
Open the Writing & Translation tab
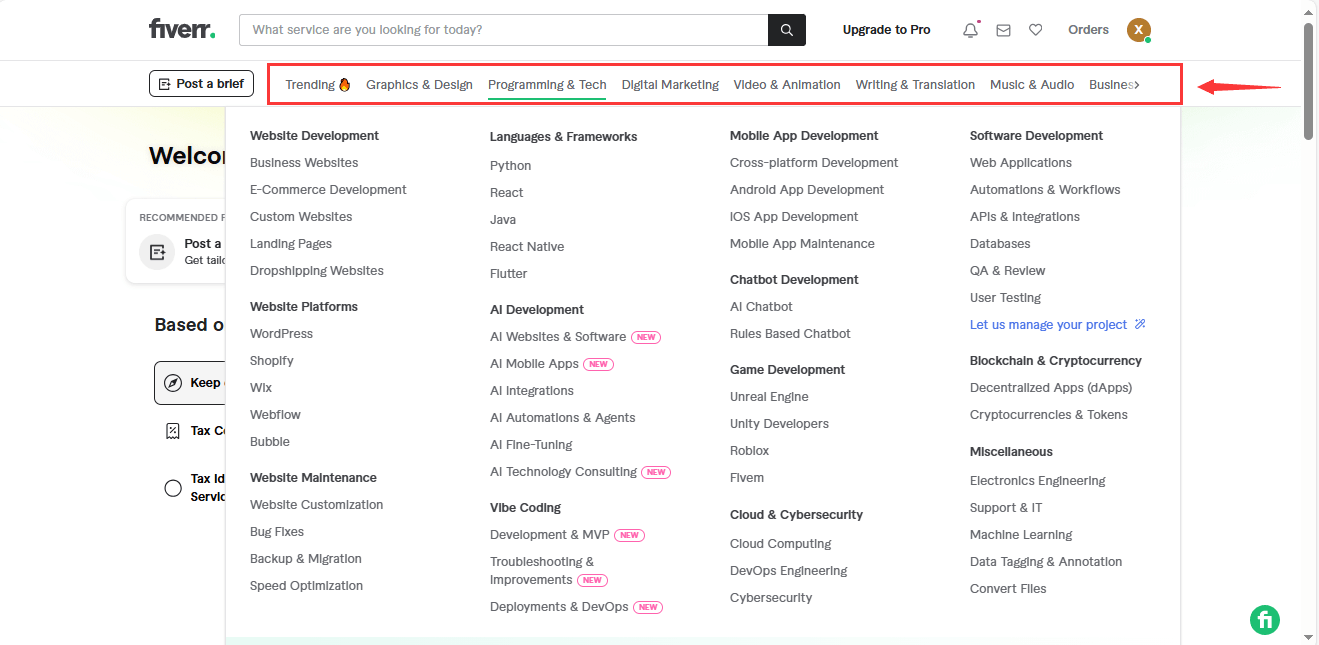[x=915, y=85]
